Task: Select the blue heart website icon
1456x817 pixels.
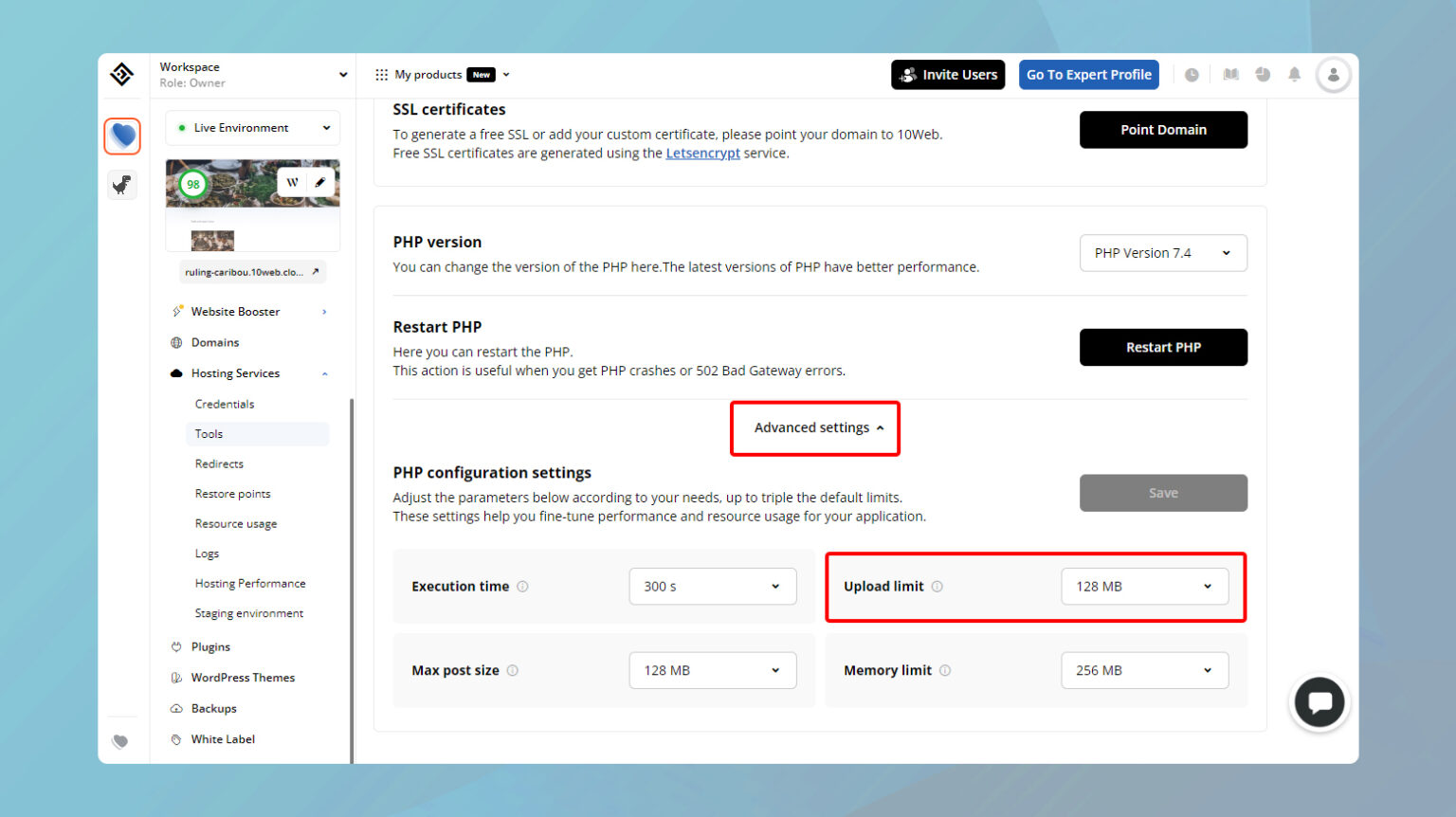Action: click(x=121, y=136)
